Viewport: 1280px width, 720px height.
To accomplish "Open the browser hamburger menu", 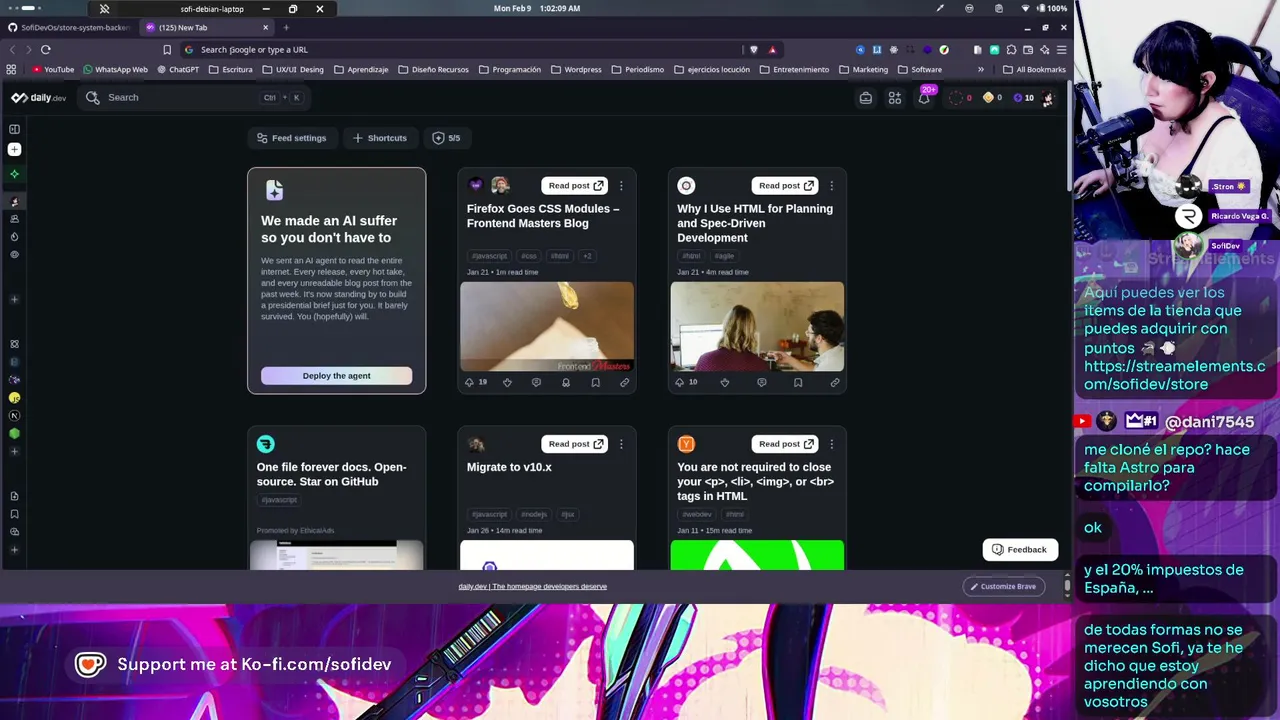I will 1062,49.
